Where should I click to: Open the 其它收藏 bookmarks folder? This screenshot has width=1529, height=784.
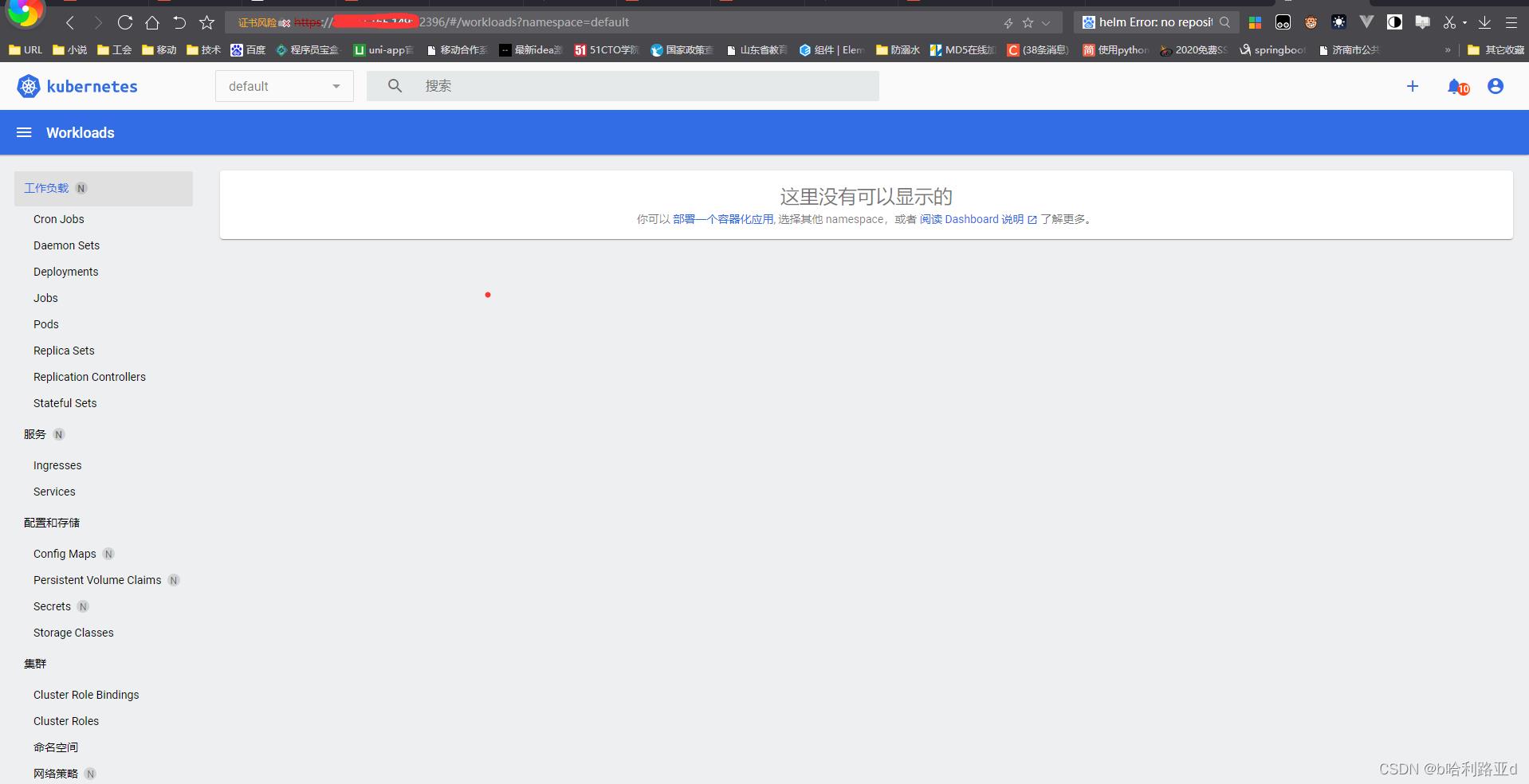[x=1496, y=49]
